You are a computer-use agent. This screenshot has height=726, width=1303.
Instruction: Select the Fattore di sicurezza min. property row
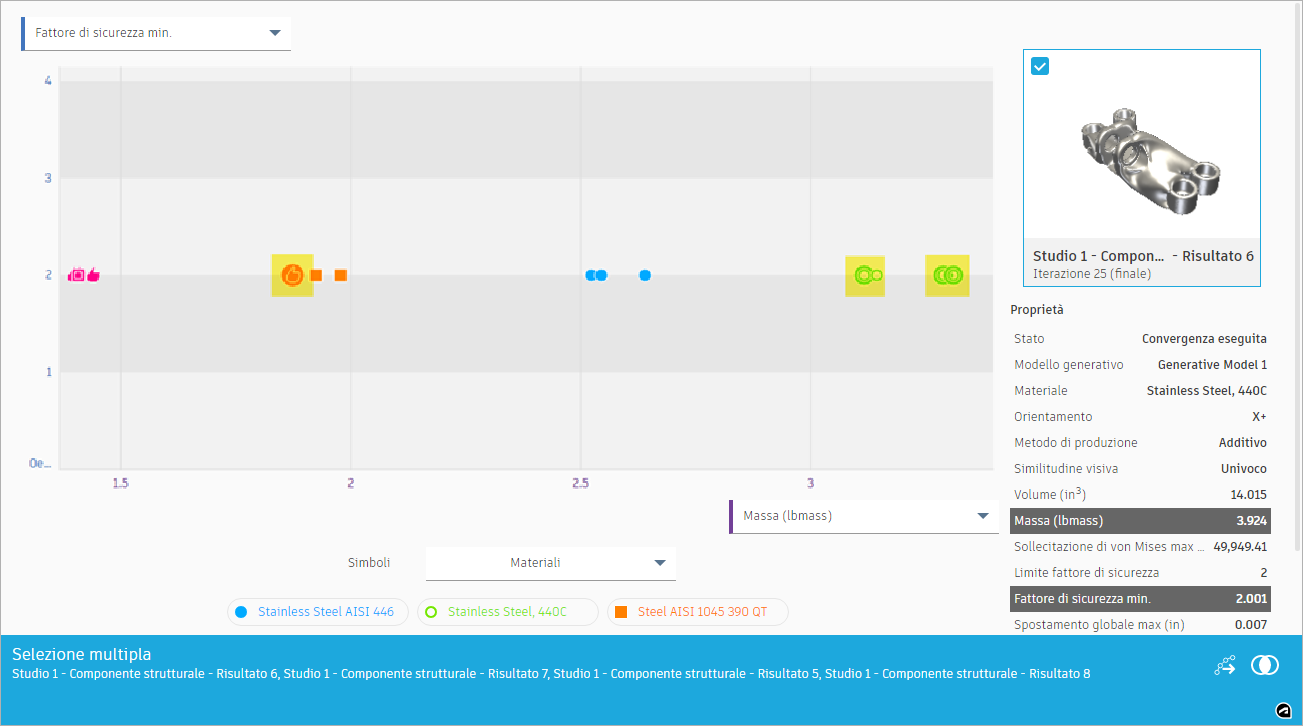1140,599
